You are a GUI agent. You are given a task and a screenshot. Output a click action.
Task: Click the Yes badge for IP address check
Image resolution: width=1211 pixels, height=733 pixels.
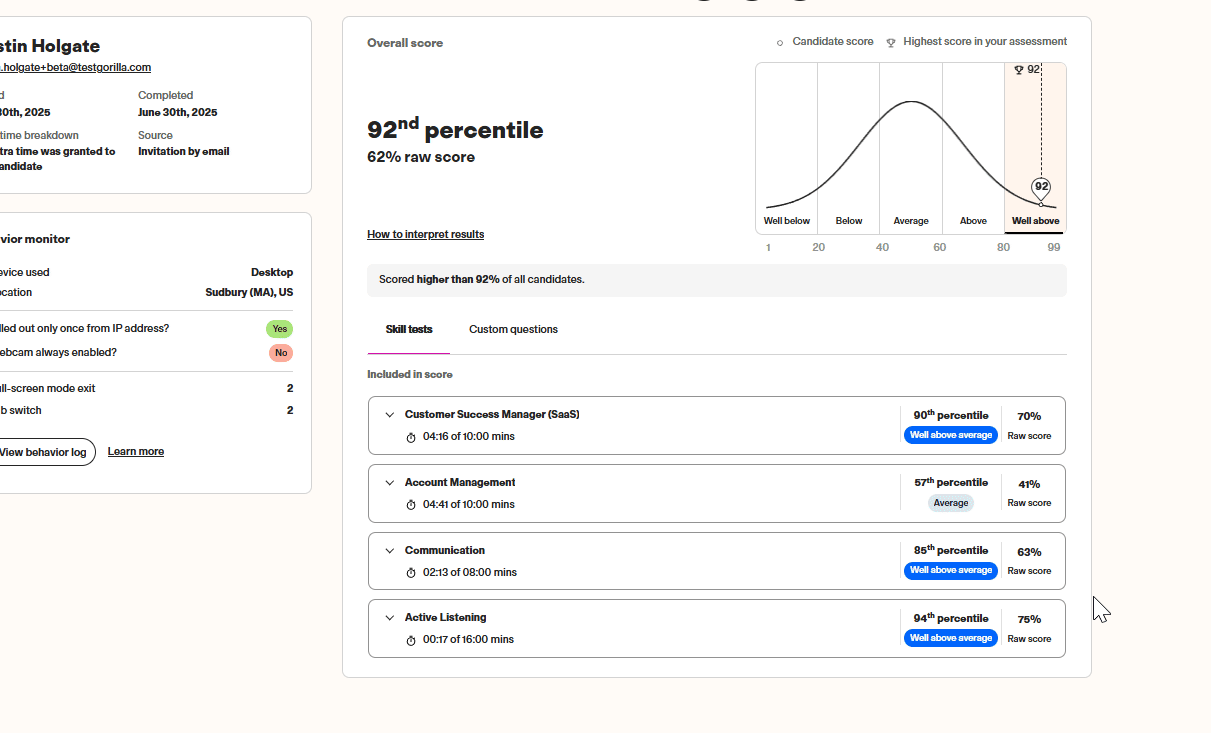coord(279,328)
